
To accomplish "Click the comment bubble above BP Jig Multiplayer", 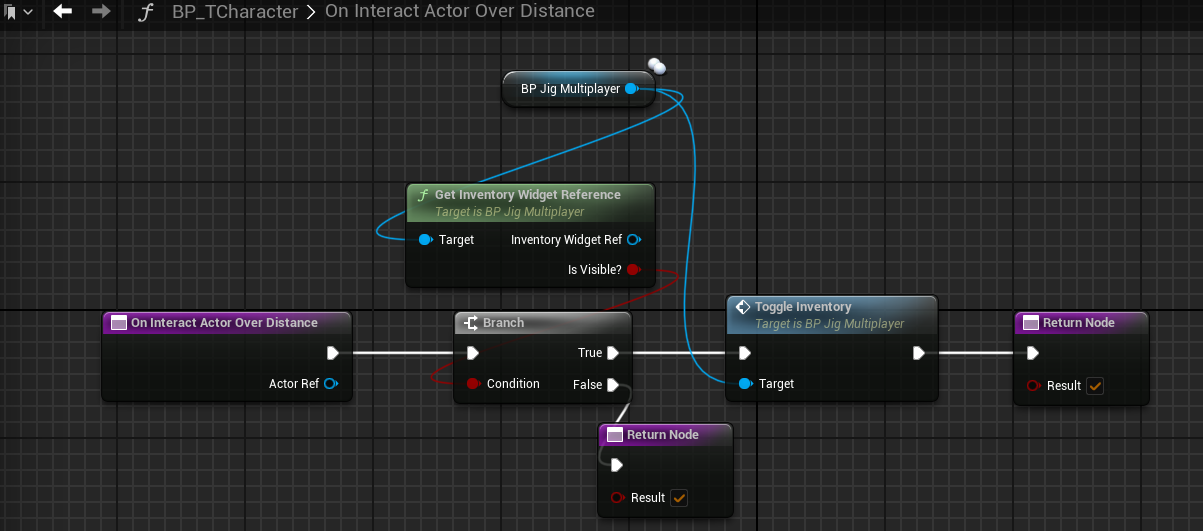I will [x=657, y=67].
